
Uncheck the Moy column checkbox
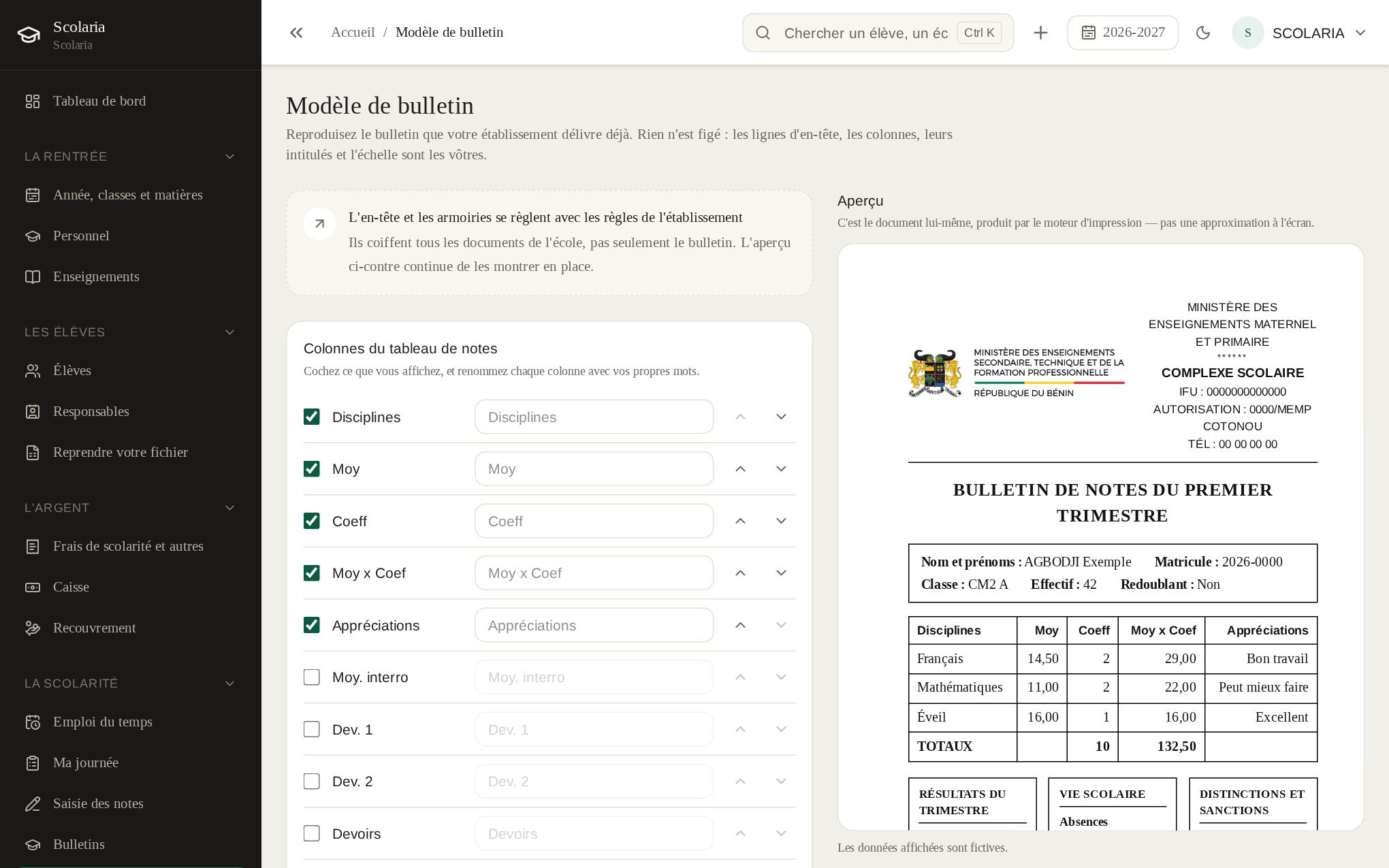pyautogui.click(x=312, y=469)
